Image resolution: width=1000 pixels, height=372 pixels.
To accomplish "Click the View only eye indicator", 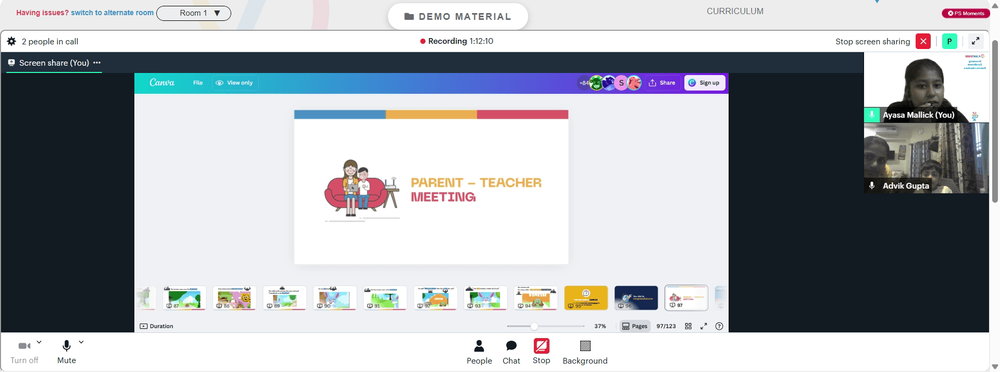I will pos(234,83).
